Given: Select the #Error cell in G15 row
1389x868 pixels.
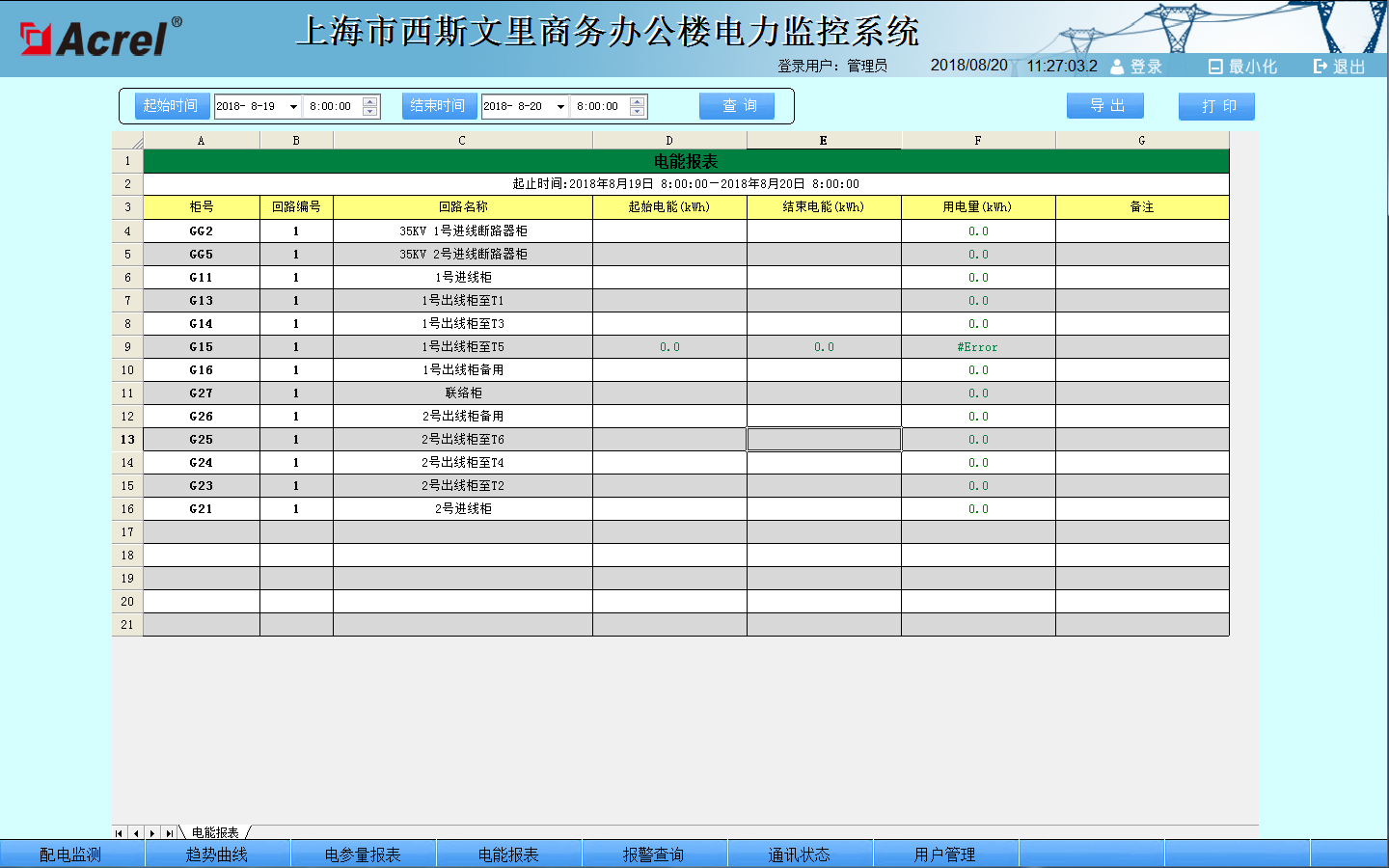Looking at the screenshot, I should (977, 347).
